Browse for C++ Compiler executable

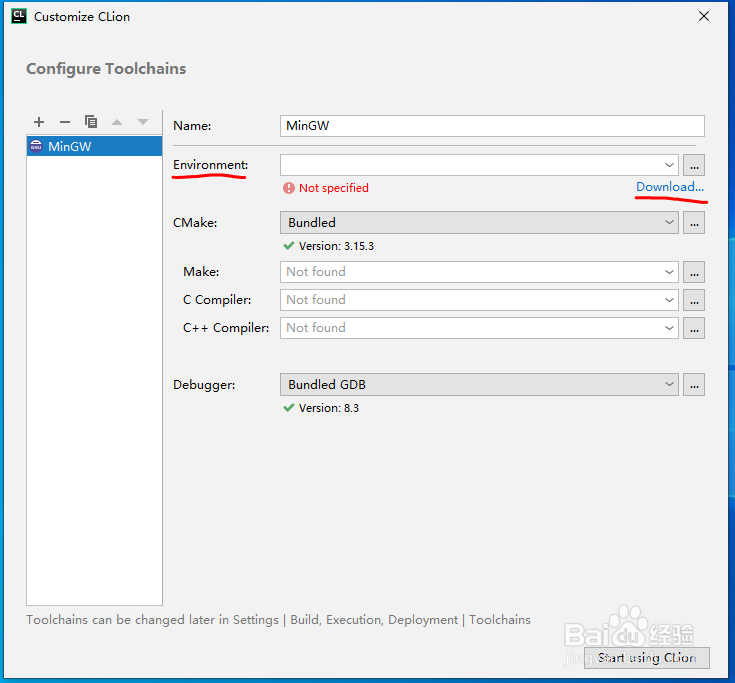[694, 328]
